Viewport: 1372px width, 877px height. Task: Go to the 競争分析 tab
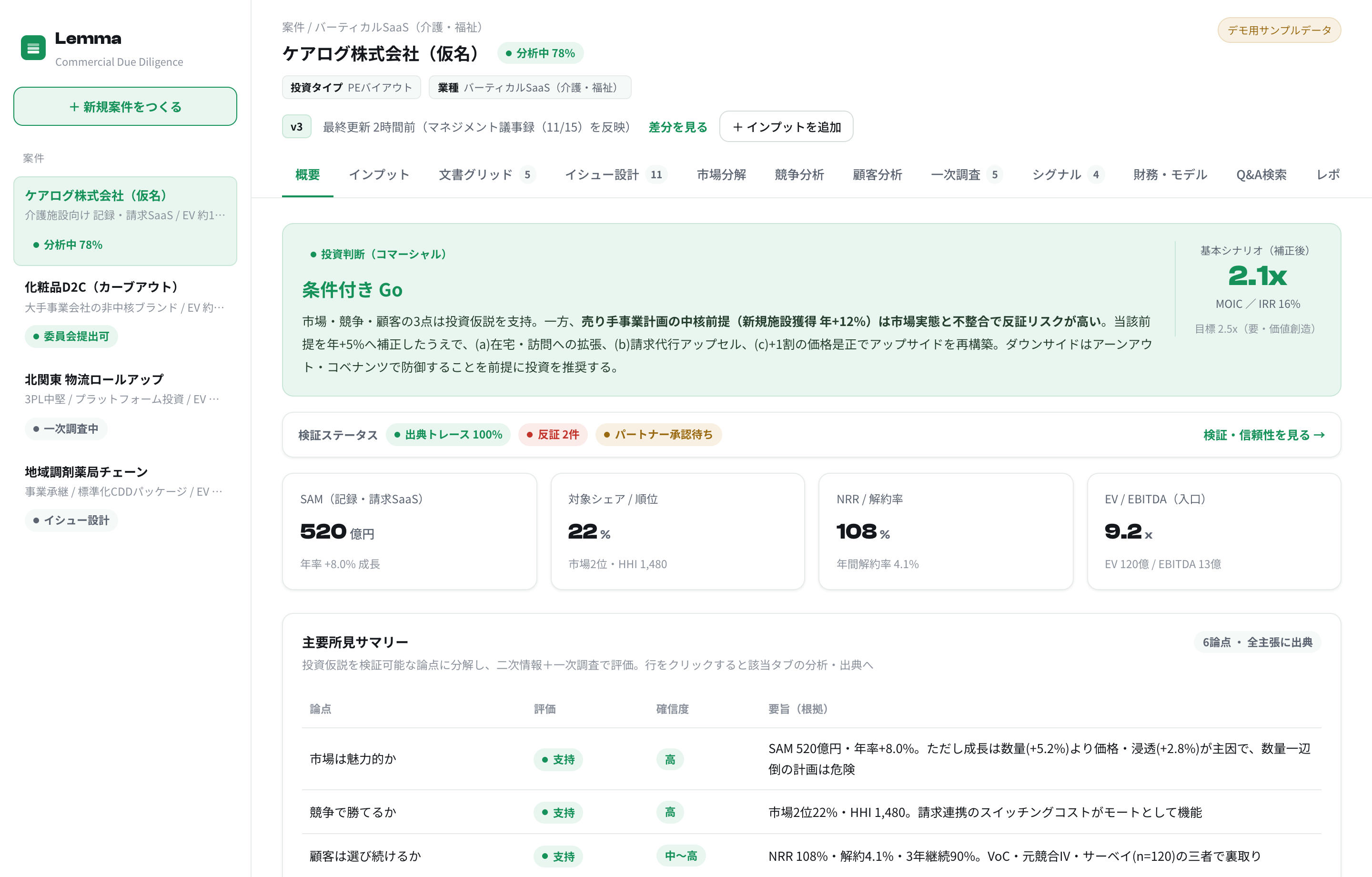click(x=799, y=174)
